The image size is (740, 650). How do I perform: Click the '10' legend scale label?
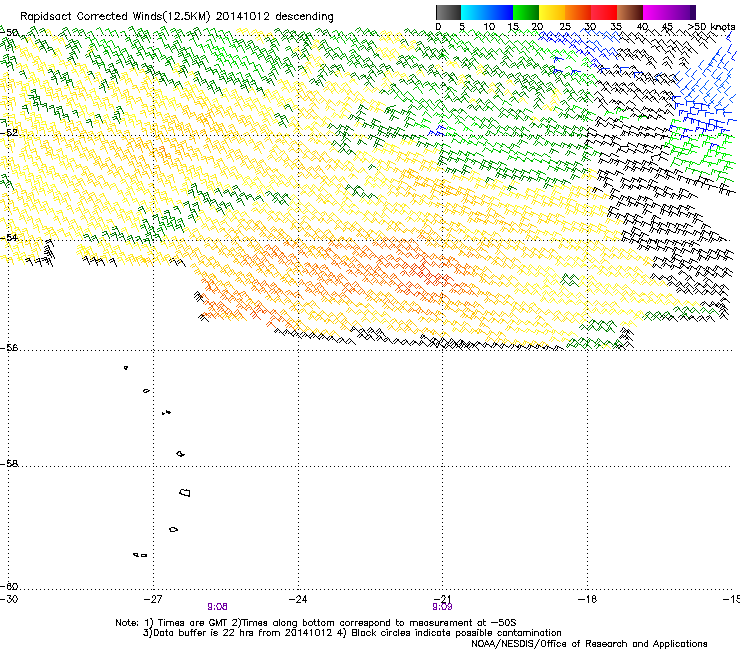coord(489,27)
